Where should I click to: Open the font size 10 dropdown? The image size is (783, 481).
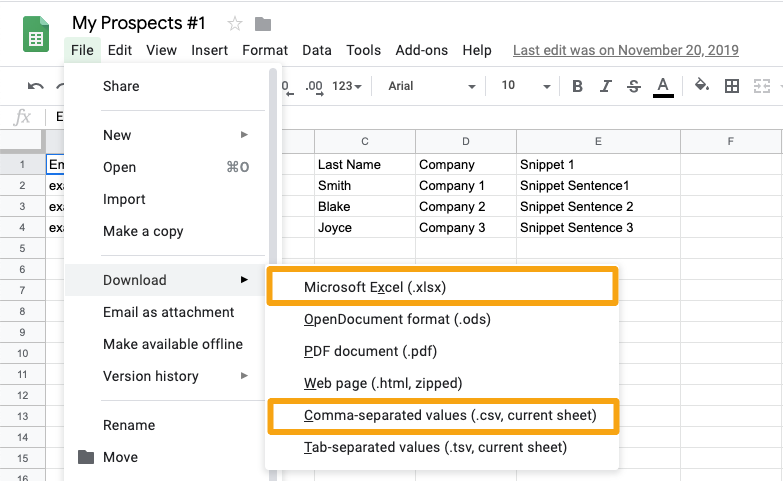[522, 86]
